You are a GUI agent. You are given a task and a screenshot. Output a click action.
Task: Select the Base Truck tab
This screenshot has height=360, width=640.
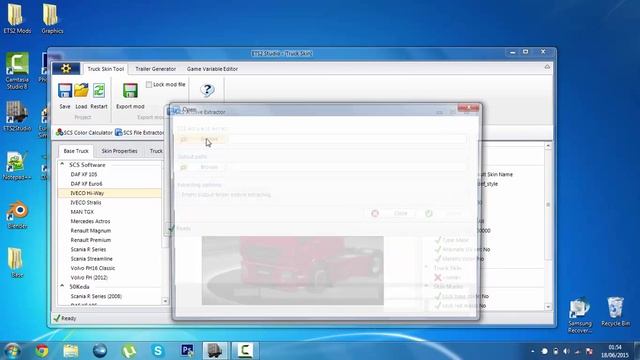pos(76,151)
